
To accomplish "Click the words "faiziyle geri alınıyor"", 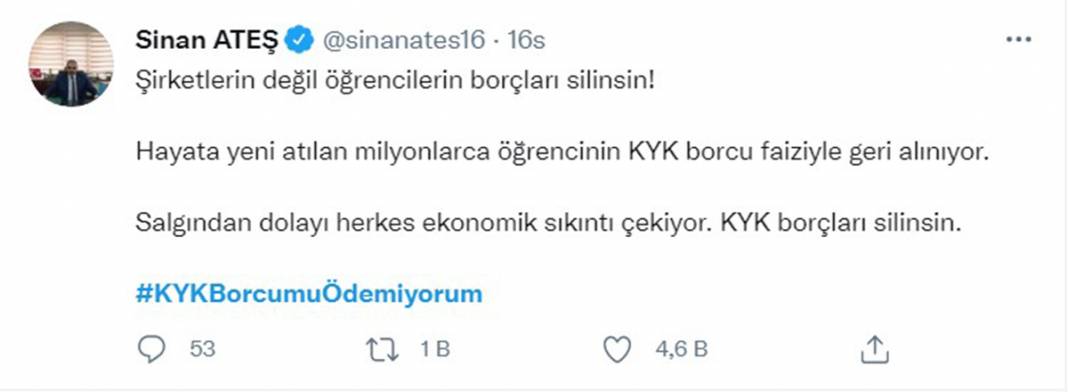I will tap(863, 153).
